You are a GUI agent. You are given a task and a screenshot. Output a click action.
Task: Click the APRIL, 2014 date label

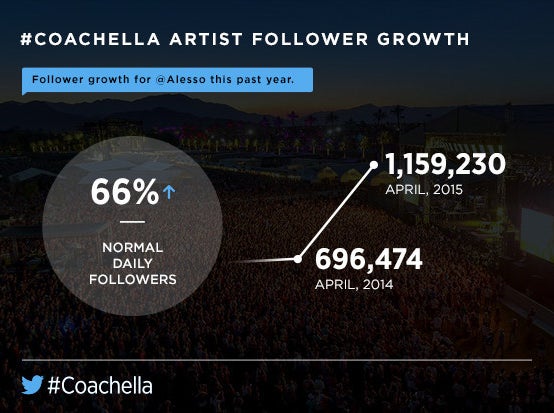click(354, 284)
